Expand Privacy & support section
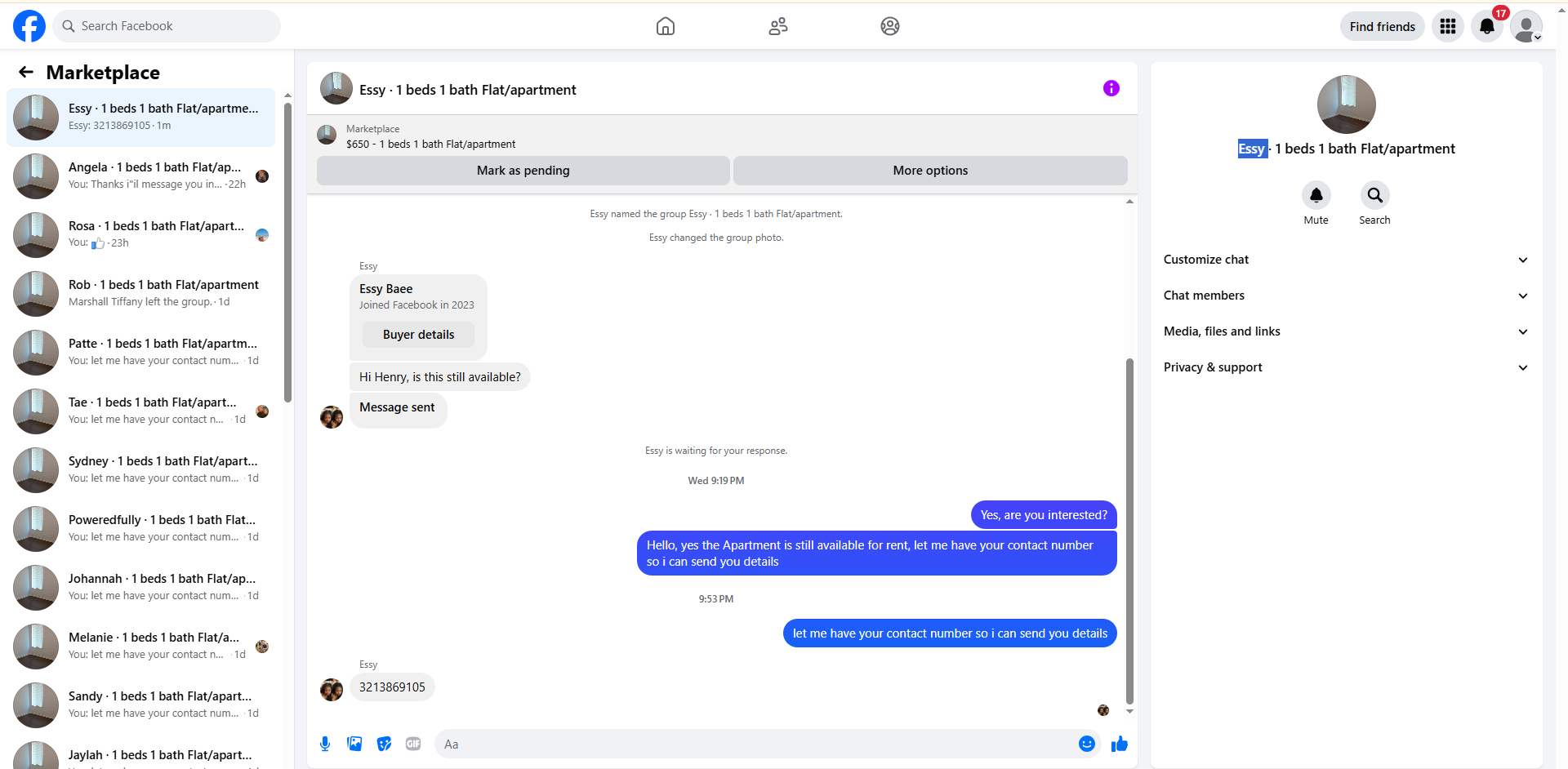Image resolution: width=1568 pixels, height=769 pixels. (x=1346, y=367)
